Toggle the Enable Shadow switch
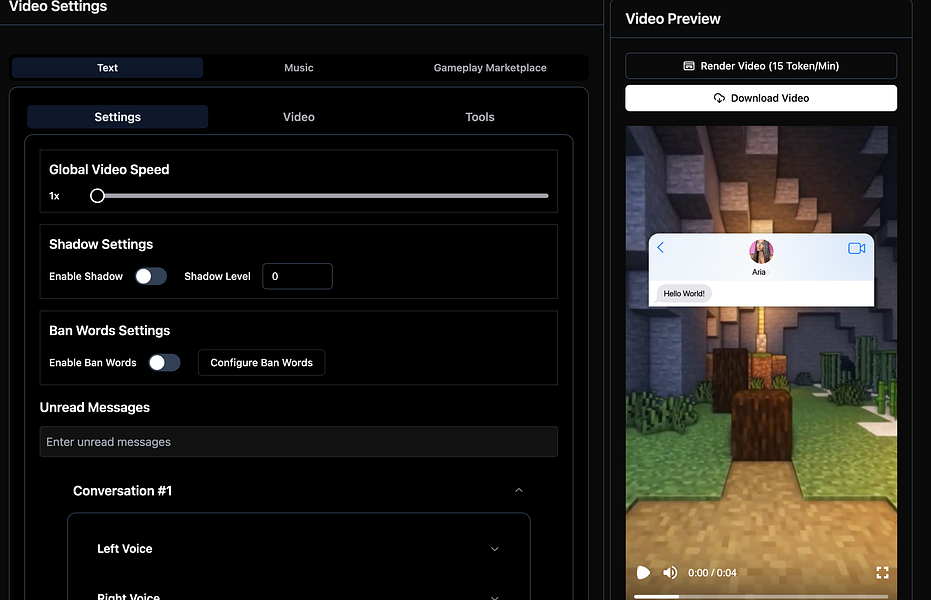Viewport: 931px width, 600px height. pos(151,277)
